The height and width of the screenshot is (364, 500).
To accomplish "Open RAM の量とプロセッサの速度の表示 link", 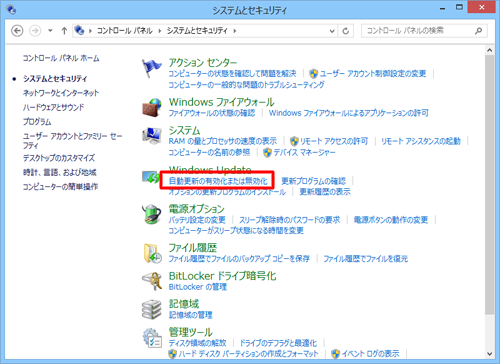I will (223, 141).
